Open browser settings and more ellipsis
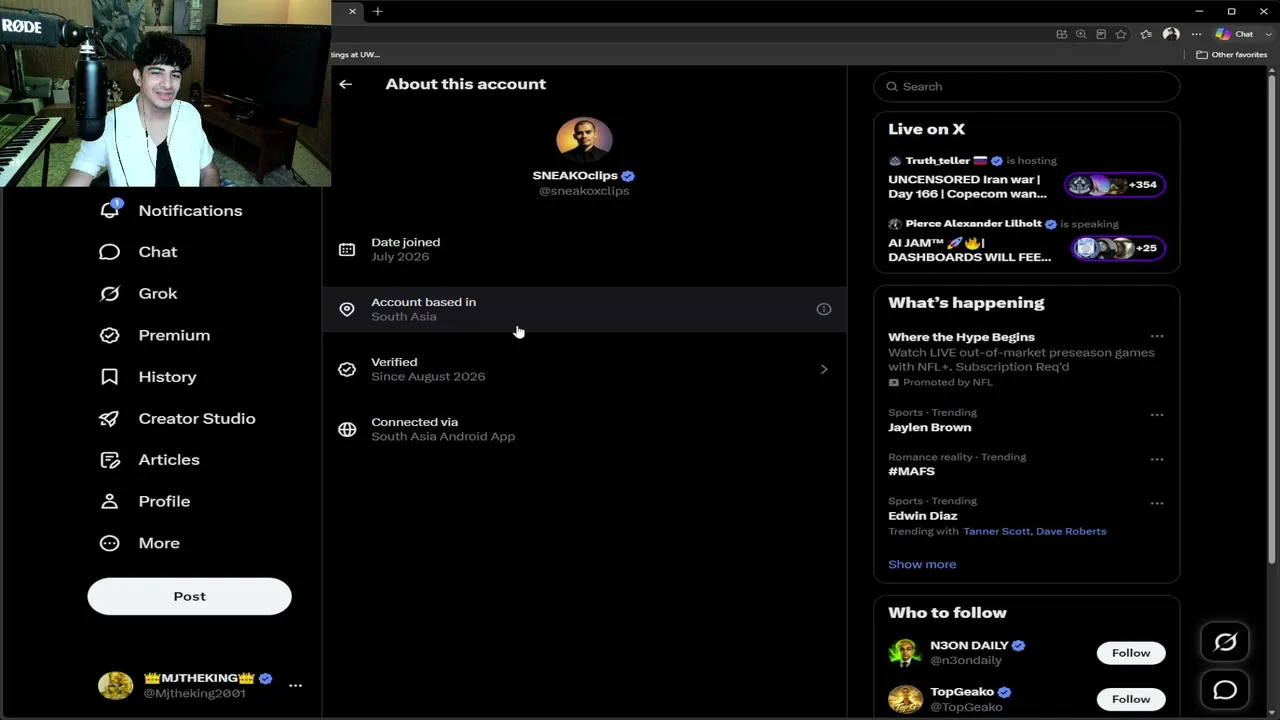The height and width of the screenshot is (720, 1280). coord(1196,34)
